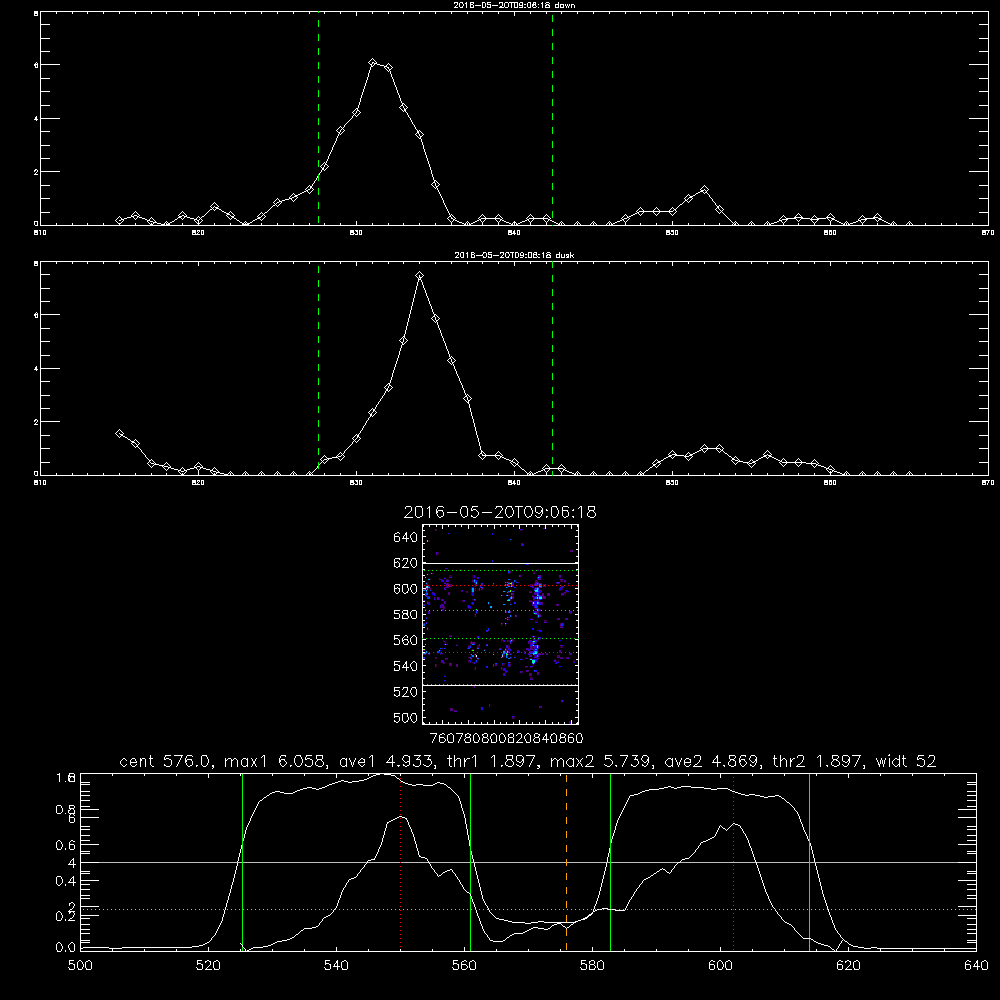Click the 0.4 label on bottom plot y-axis
Viewport: 1000px width, 1000px height.
tap(66, 881)
